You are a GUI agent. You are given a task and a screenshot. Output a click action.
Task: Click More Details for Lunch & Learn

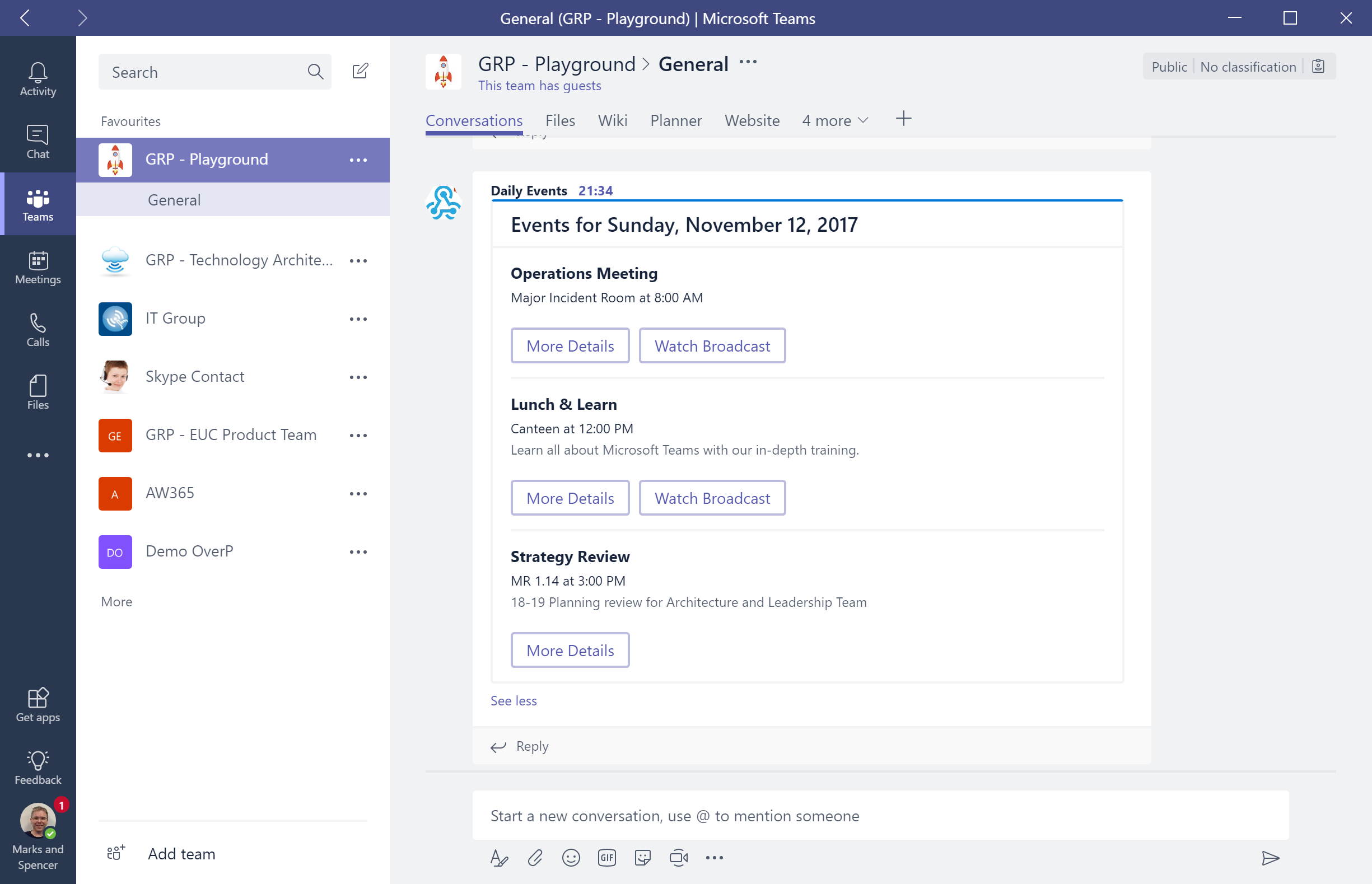coord(570,498)
